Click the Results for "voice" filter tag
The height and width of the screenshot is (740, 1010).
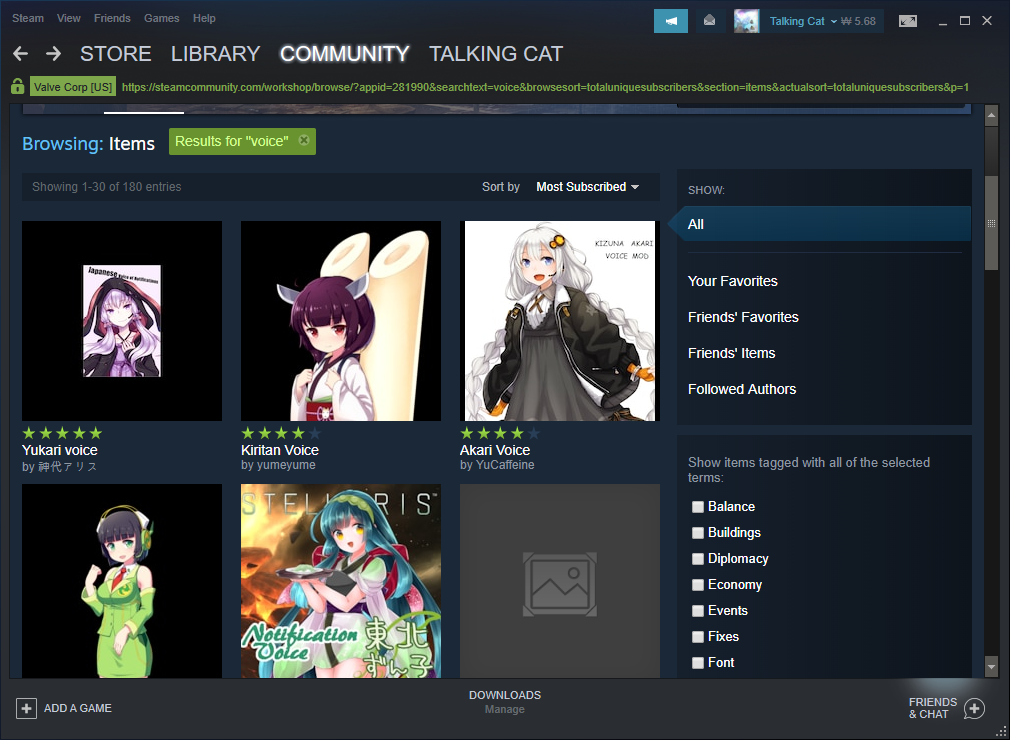242,141
